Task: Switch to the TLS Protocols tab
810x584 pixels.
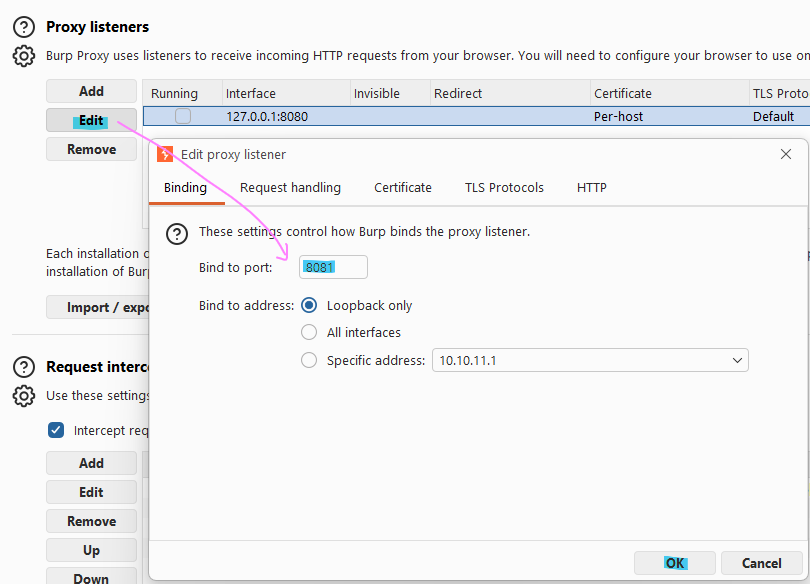Action: coord(504,187)
